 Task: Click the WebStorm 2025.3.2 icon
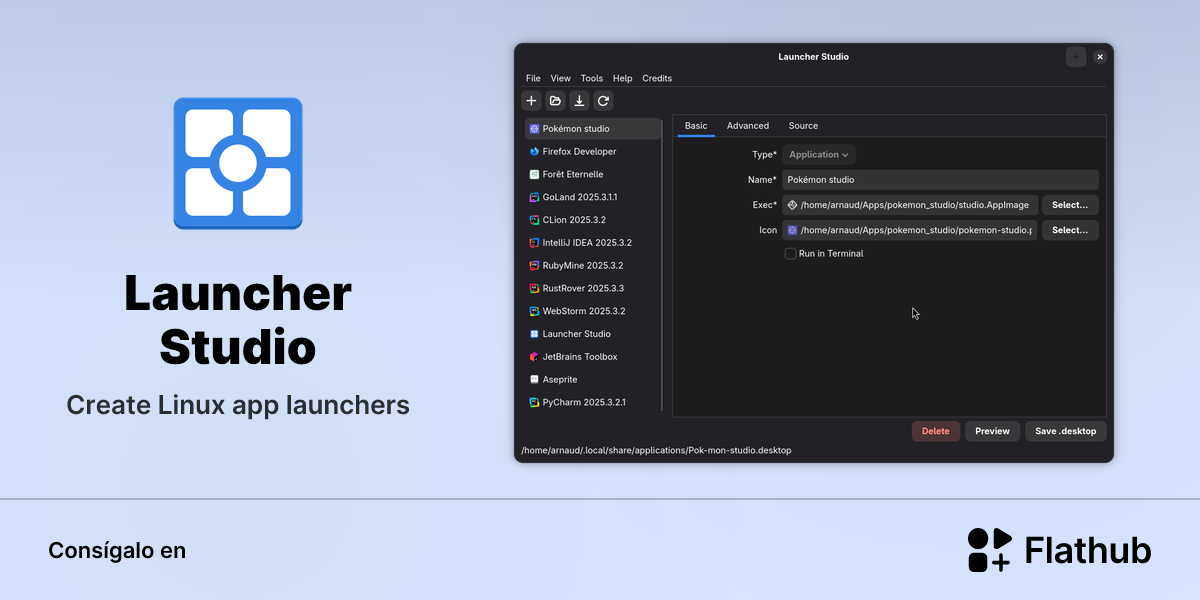tap(534, 311)
